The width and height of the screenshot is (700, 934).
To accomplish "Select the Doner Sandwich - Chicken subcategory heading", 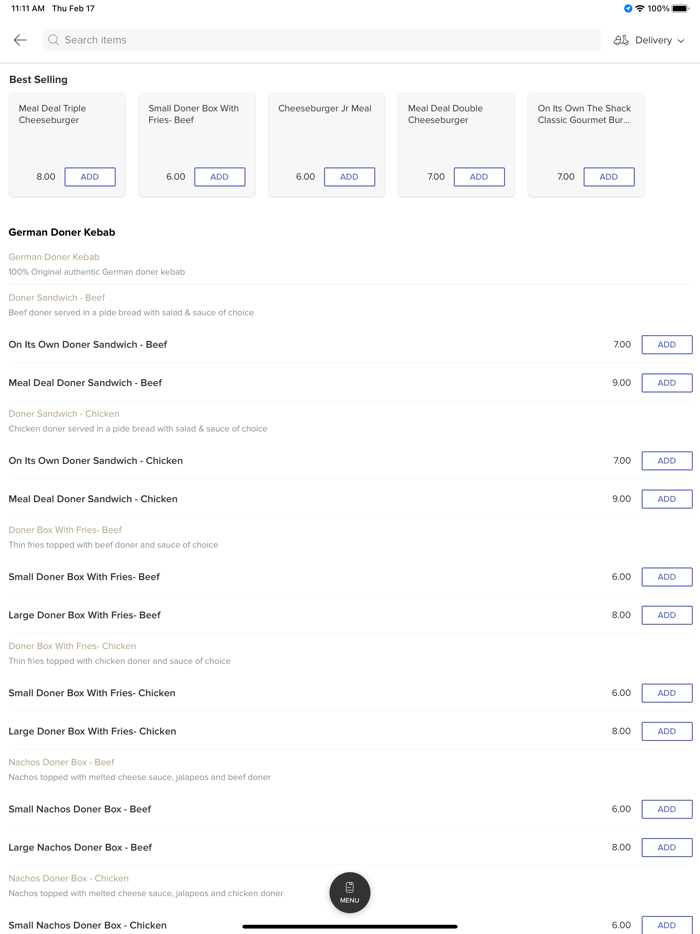I will [x=64, y=413].
